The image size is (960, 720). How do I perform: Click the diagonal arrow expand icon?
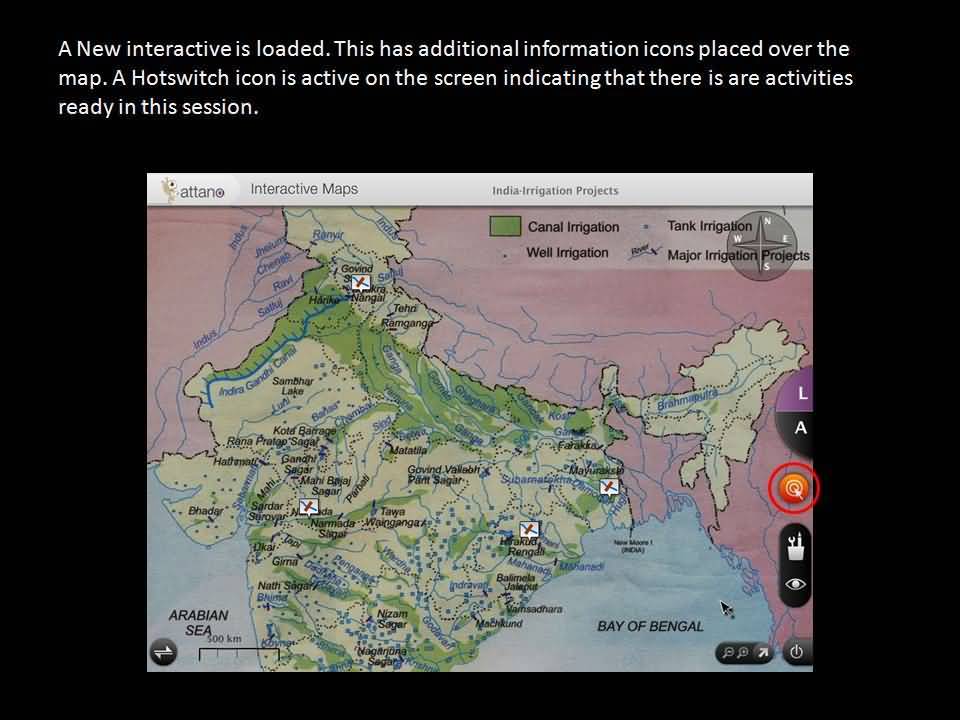click(x=762, y=653)
